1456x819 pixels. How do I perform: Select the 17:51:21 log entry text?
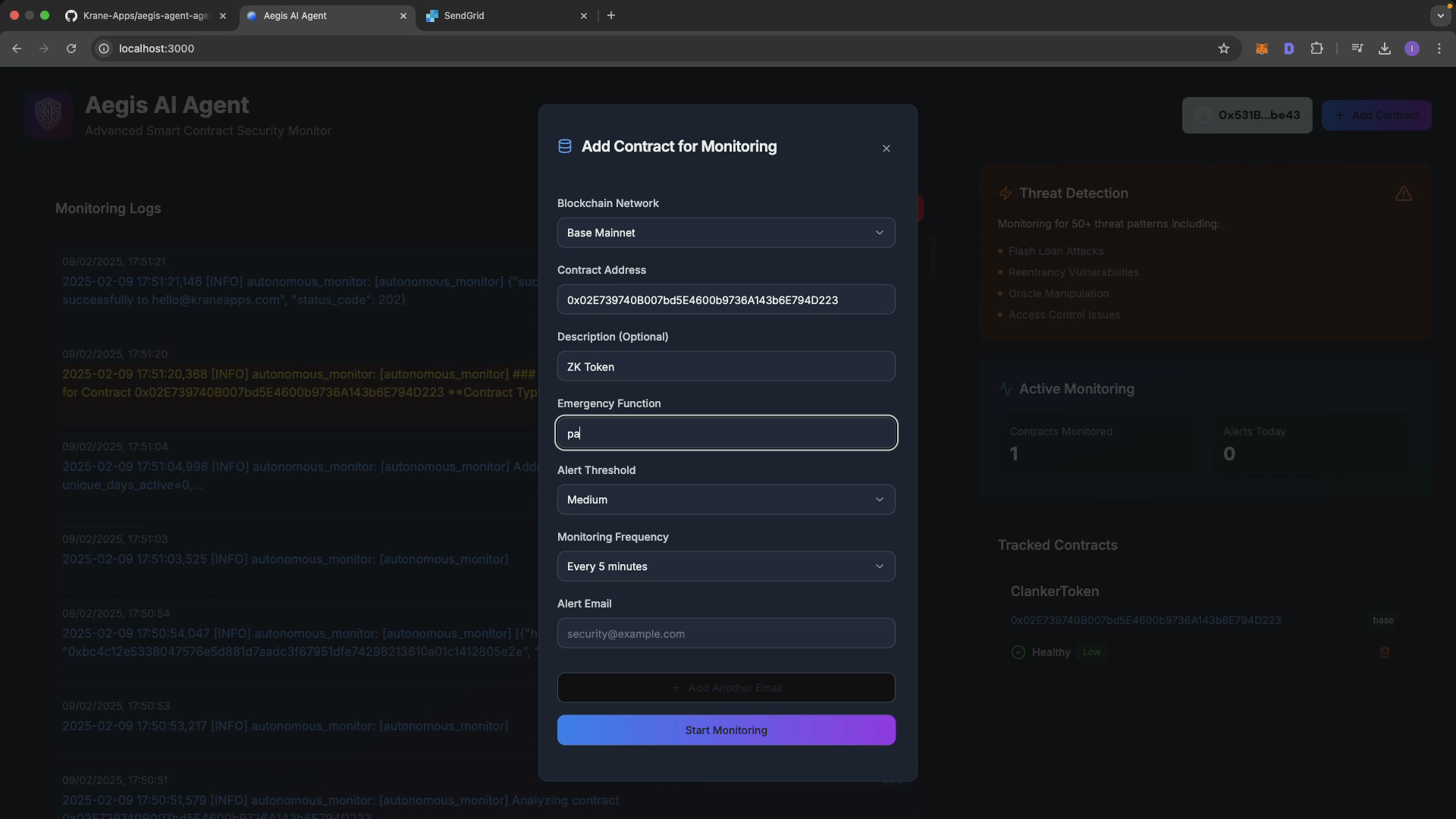(x=300, y=290)
